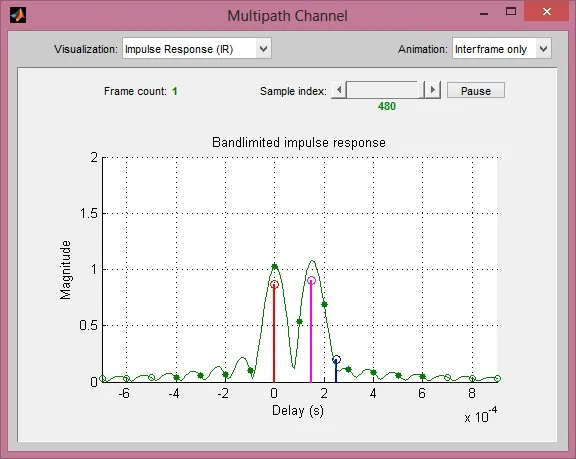Click the Bandlimited impulse response title
Image resolution: width=576 pixels, height=459 pixels.
(x=299, y=142)
